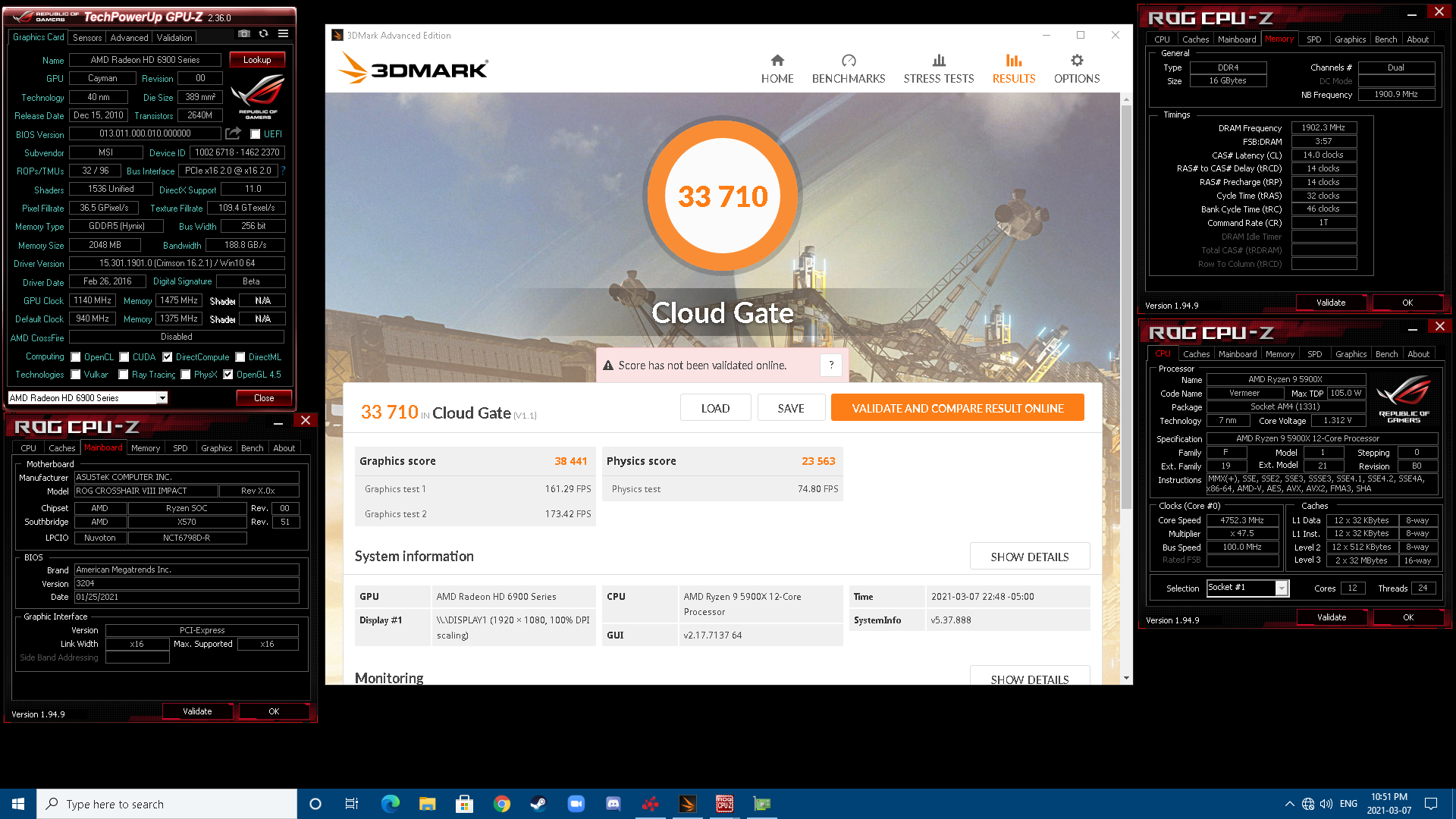
Task: Click the Windows taskbar search box
Action: coord(167,804)
